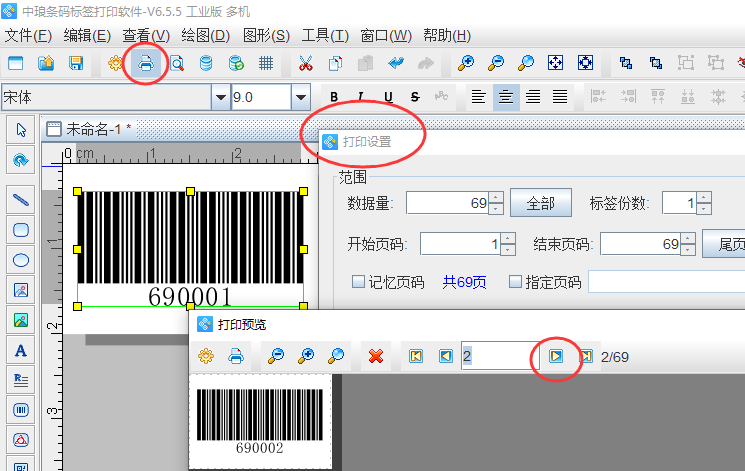745x471 pixels.
Task: Click the red X icon in print preview
Action: pyautogui.click(x=376, y=356)
